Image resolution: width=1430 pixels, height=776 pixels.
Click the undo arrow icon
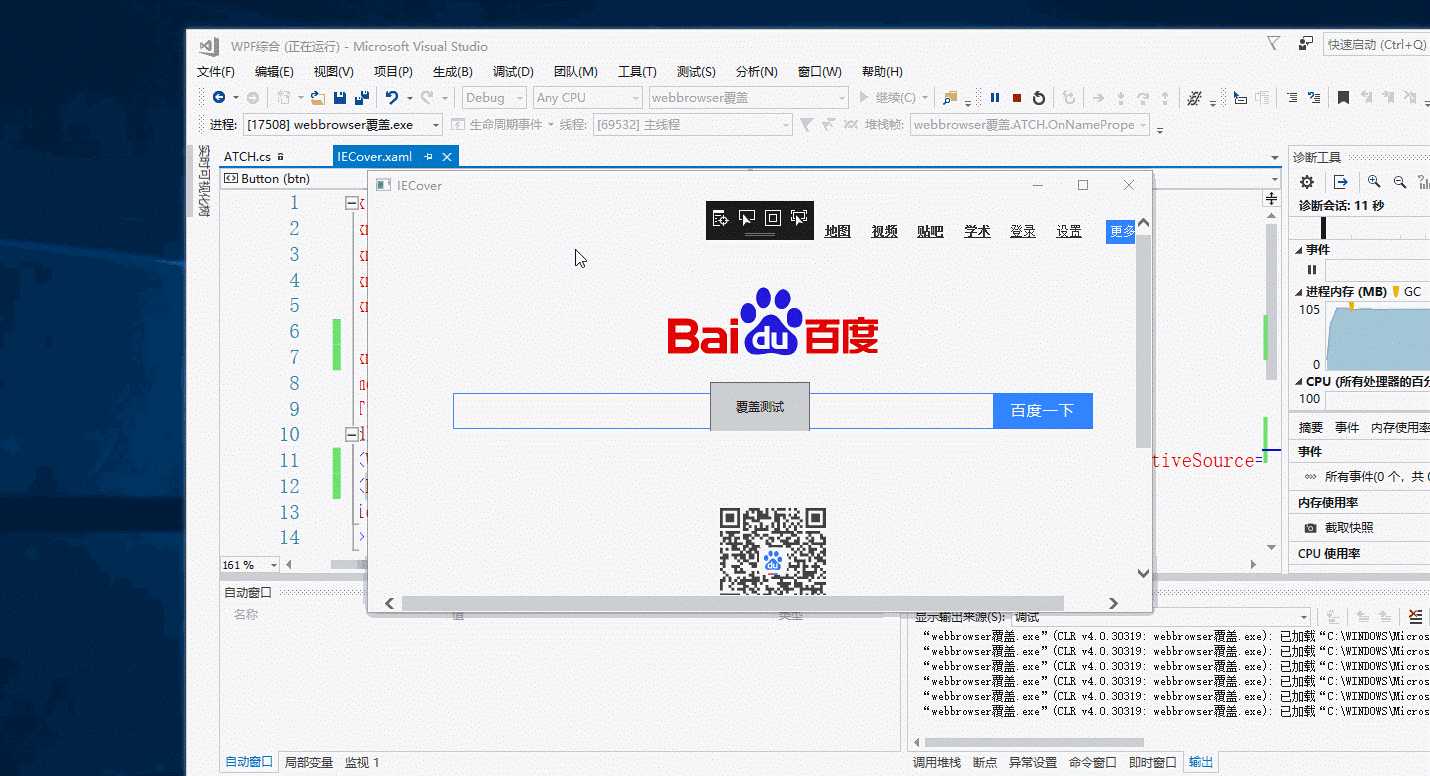click(392, 97)
